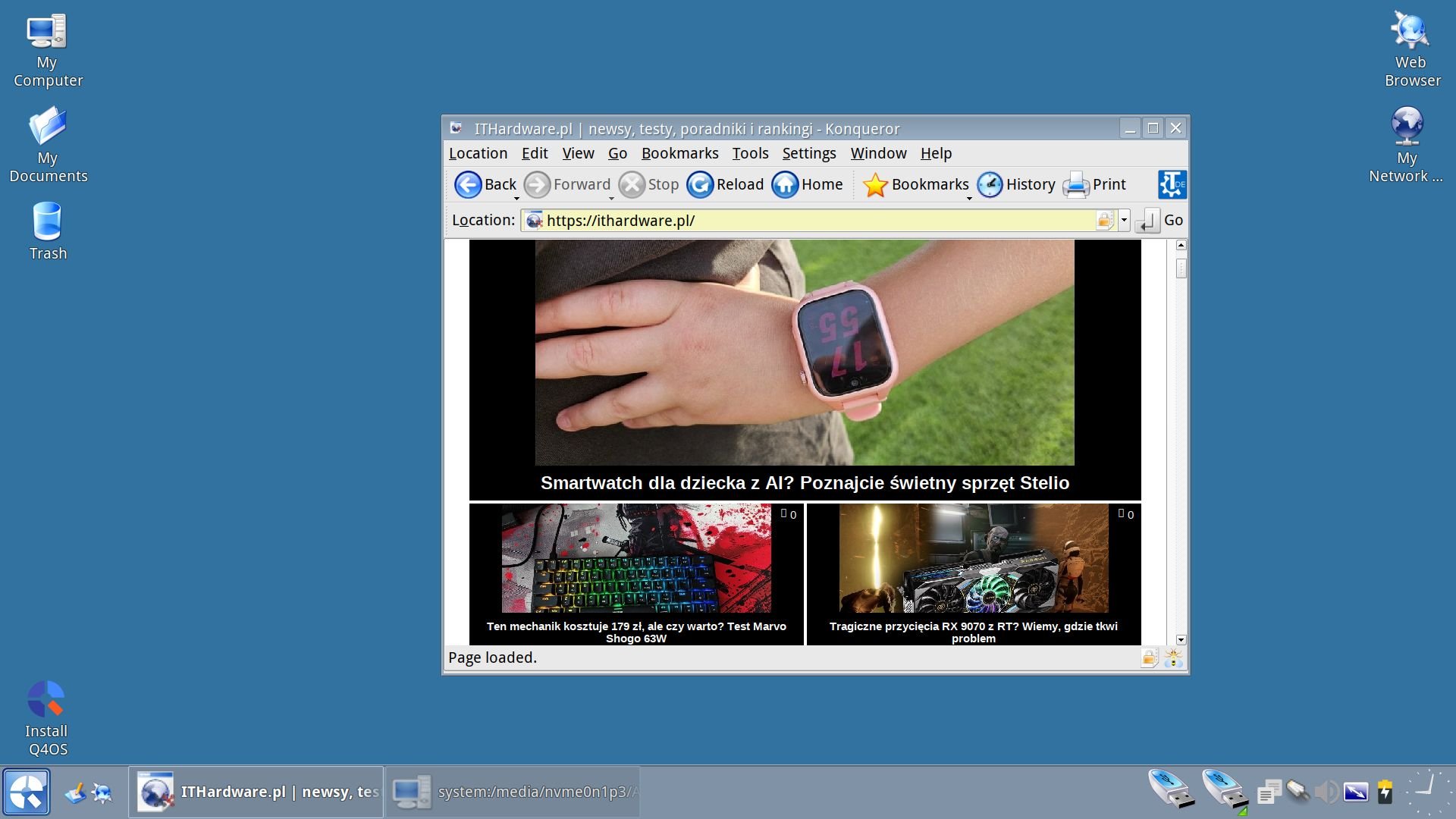The width and height of the screenshot is (1456, 819).
Task: Click the TDE throbber logo in toolbar
Action: click(x=1172, y=184)
